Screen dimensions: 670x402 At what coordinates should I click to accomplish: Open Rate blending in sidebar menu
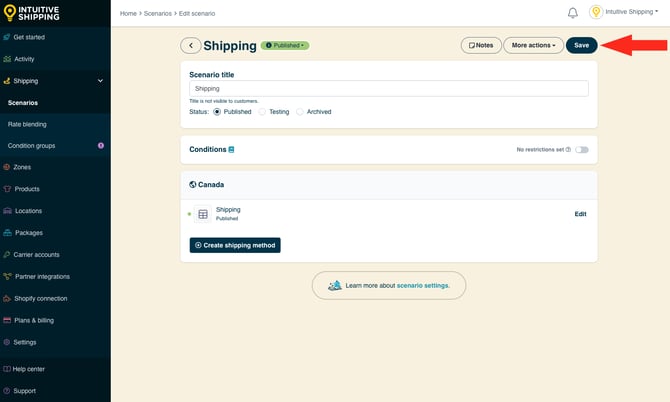tap(27, 124)
